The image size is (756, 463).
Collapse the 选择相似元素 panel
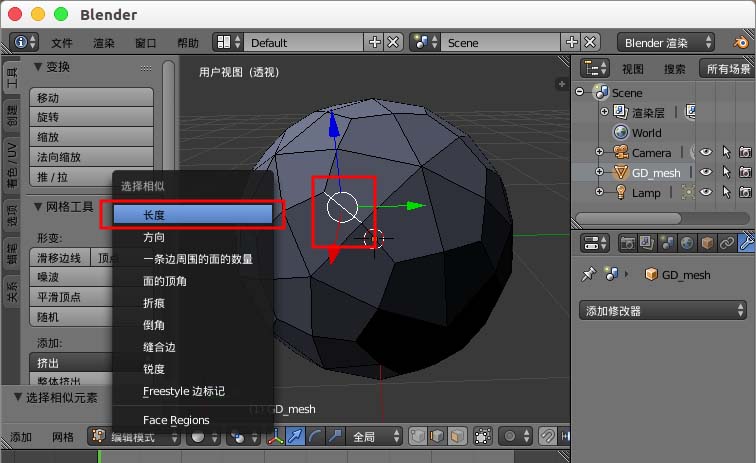click(18, 397)
